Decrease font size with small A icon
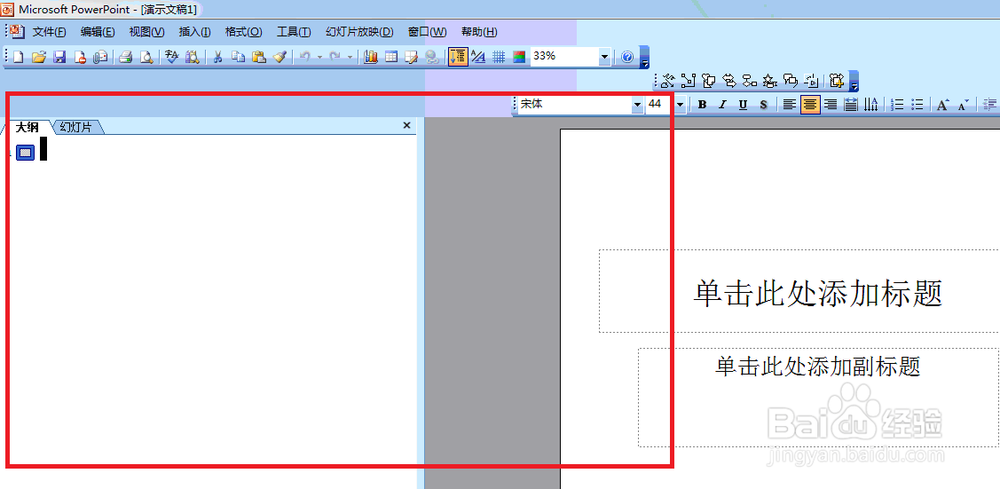This screenshot has width=1000, height=489. [x=963, y=105]
